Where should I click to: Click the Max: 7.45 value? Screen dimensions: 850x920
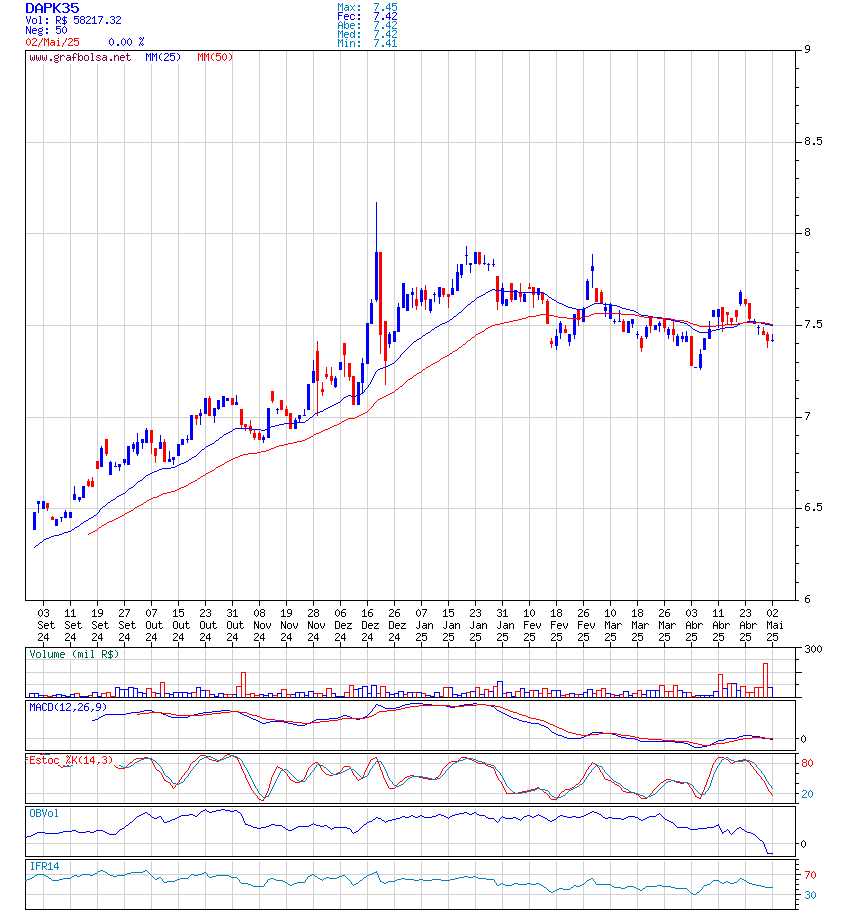click(367, 7)
